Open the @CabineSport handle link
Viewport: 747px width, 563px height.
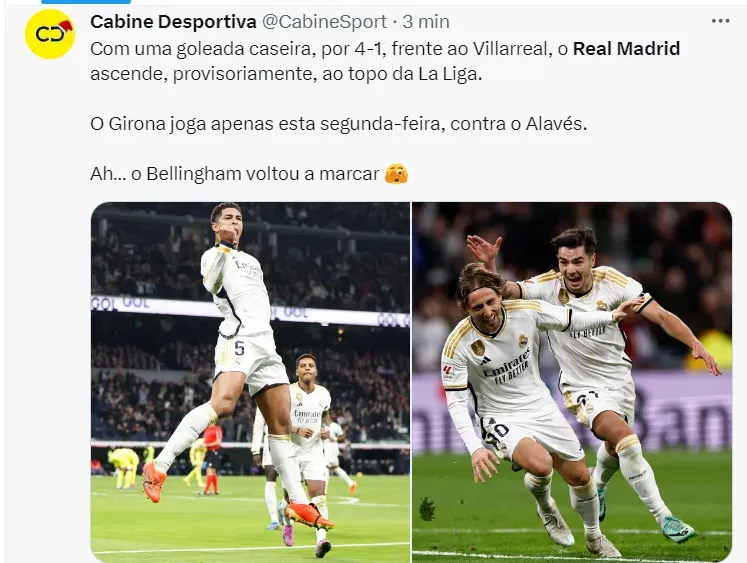[324, 21]
